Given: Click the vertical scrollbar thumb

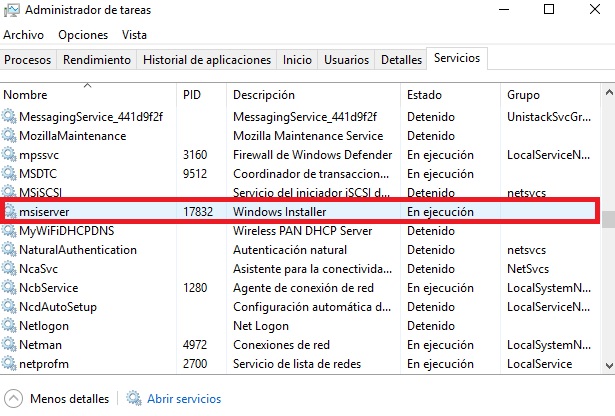Looking at the screenshot, I should tap(609, 220).
